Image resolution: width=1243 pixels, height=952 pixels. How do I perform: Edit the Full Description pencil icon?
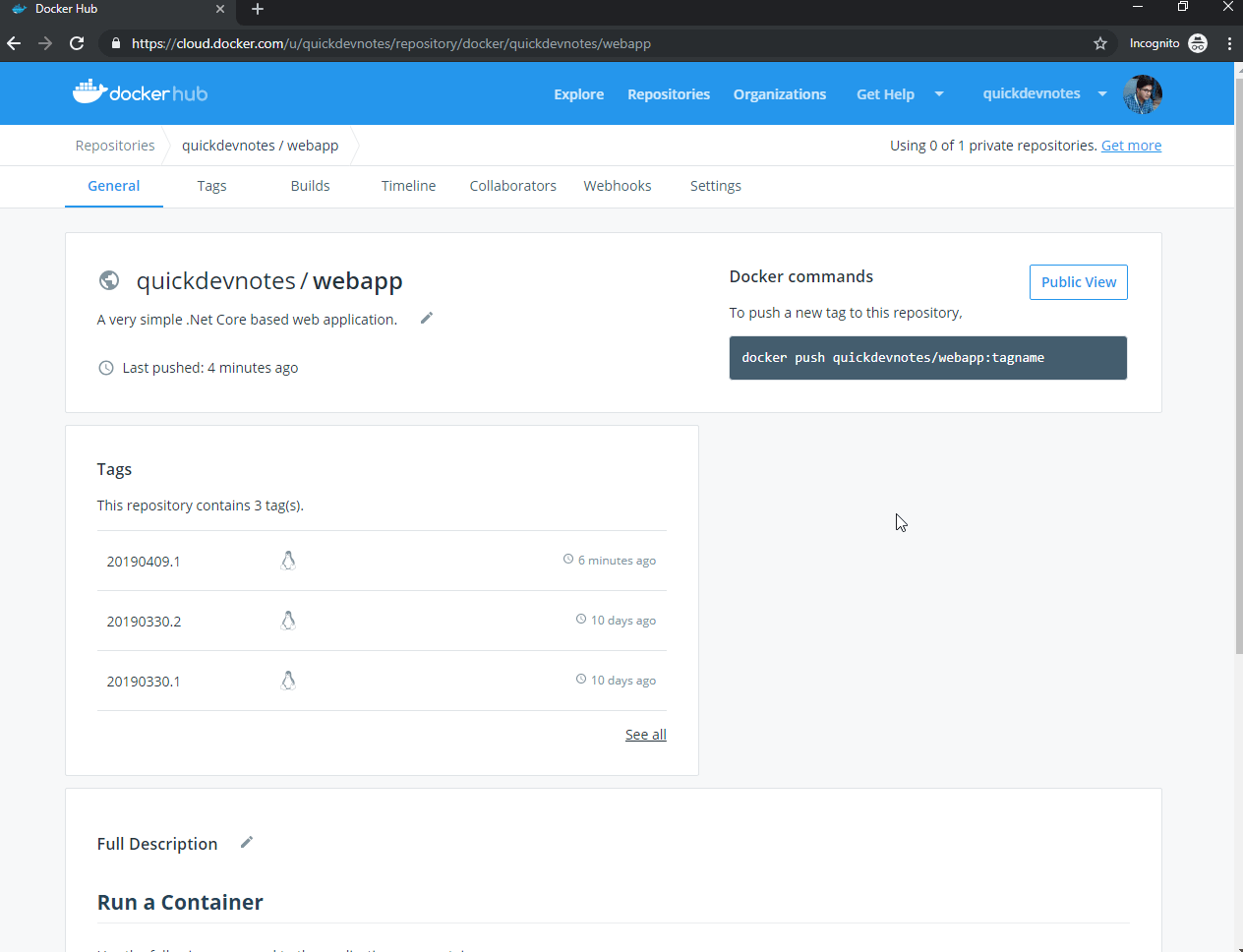(x=247, y=842)
